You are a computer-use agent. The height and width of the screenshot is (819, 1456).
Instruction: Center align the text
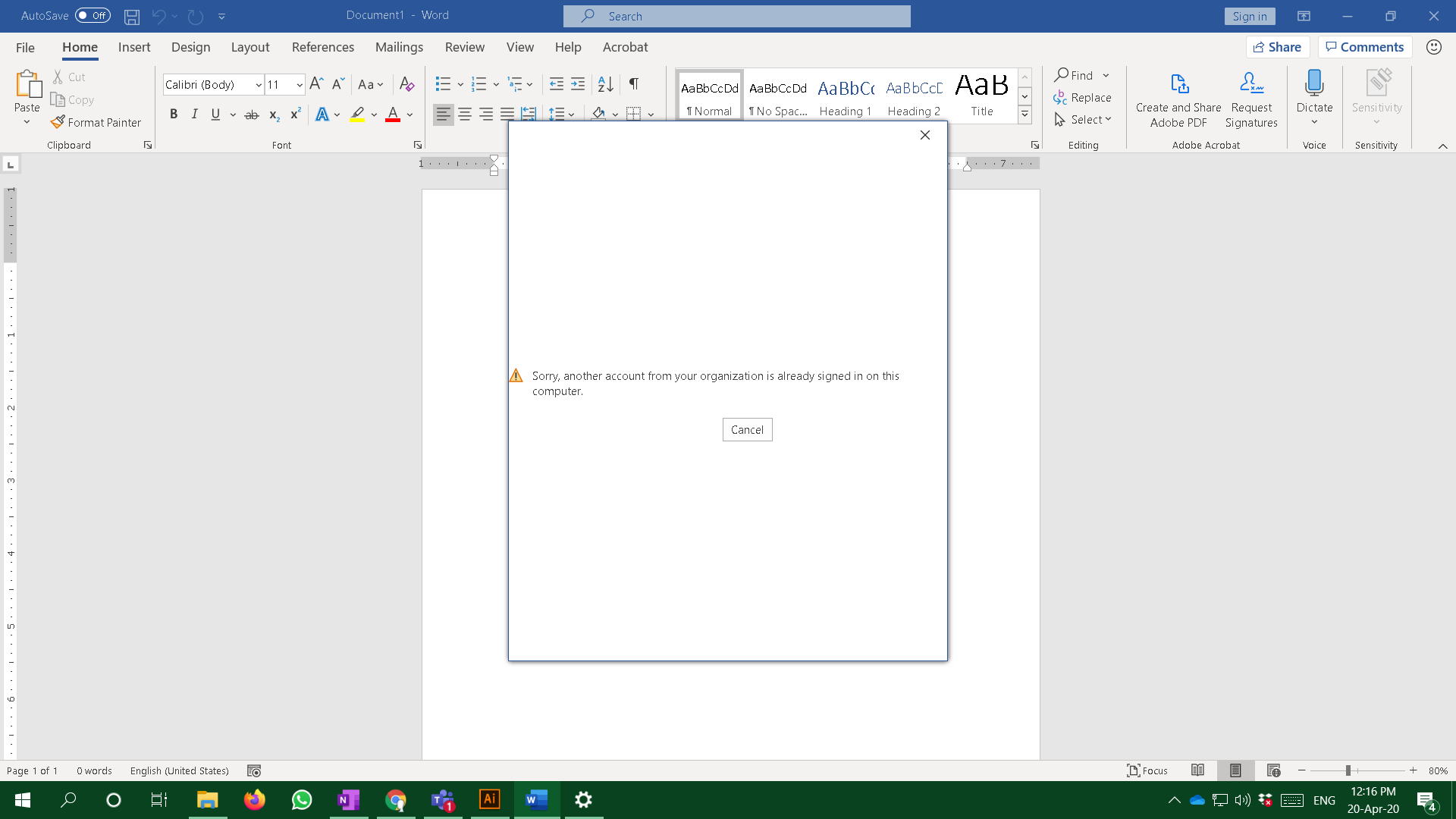click(465, 115)
